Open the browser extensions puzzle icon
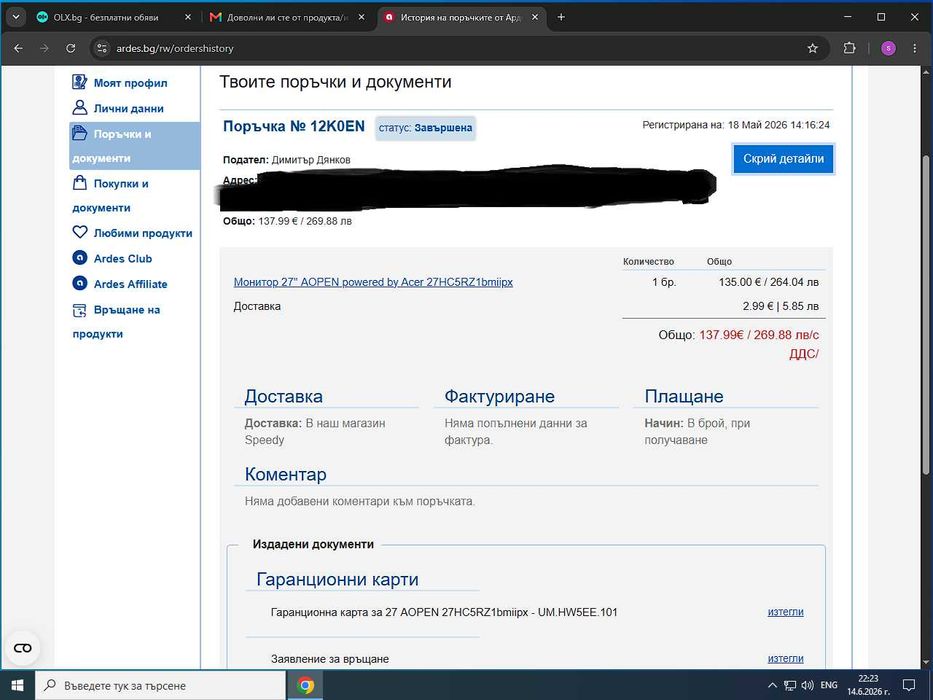This screenshot has height=700, width=933. point(850,48)
